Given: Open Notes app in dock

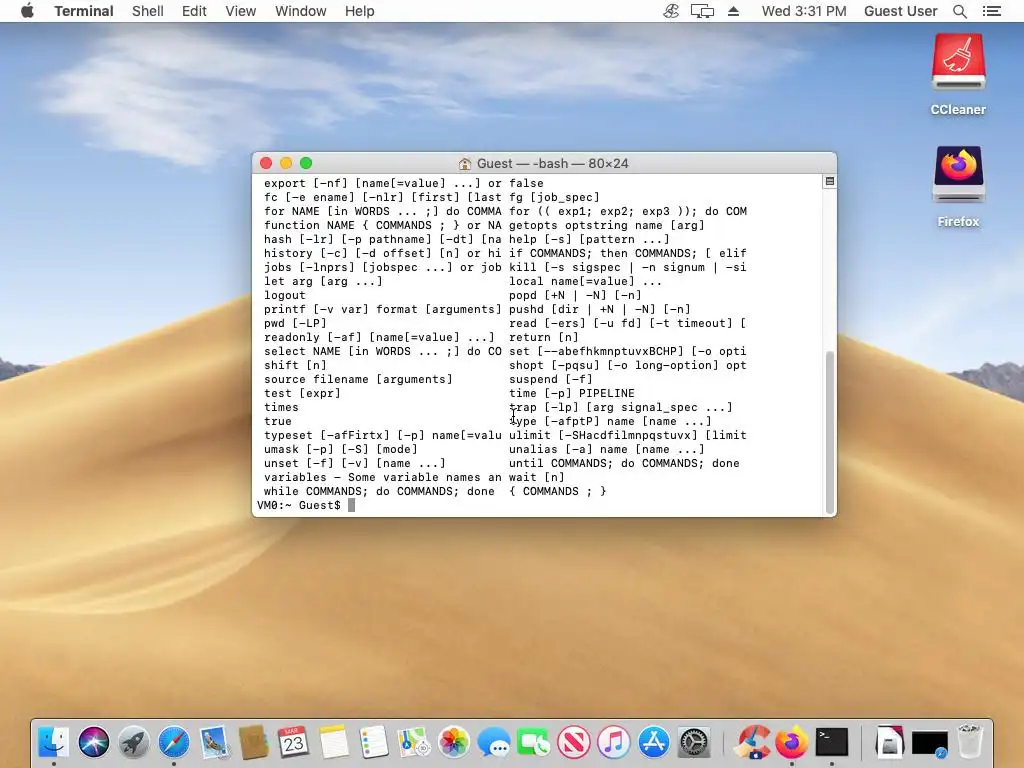Looking at the screenshot, I should click(x=334, y=742).
